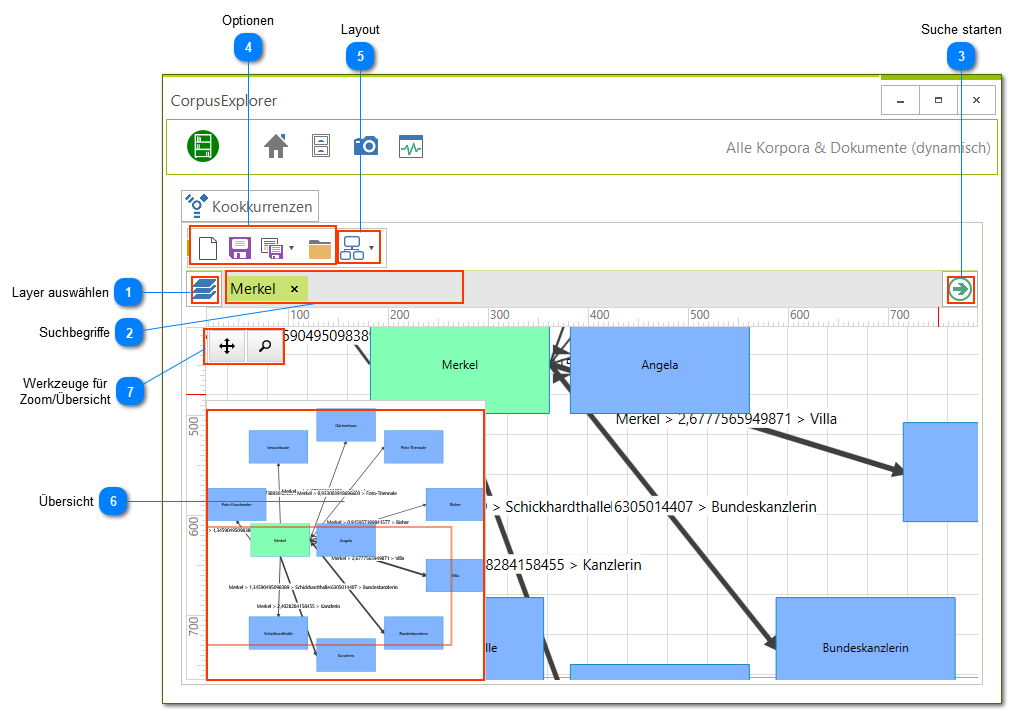Remove the Merkel search term tag
1018x713 pixels.
coord(295,289)
